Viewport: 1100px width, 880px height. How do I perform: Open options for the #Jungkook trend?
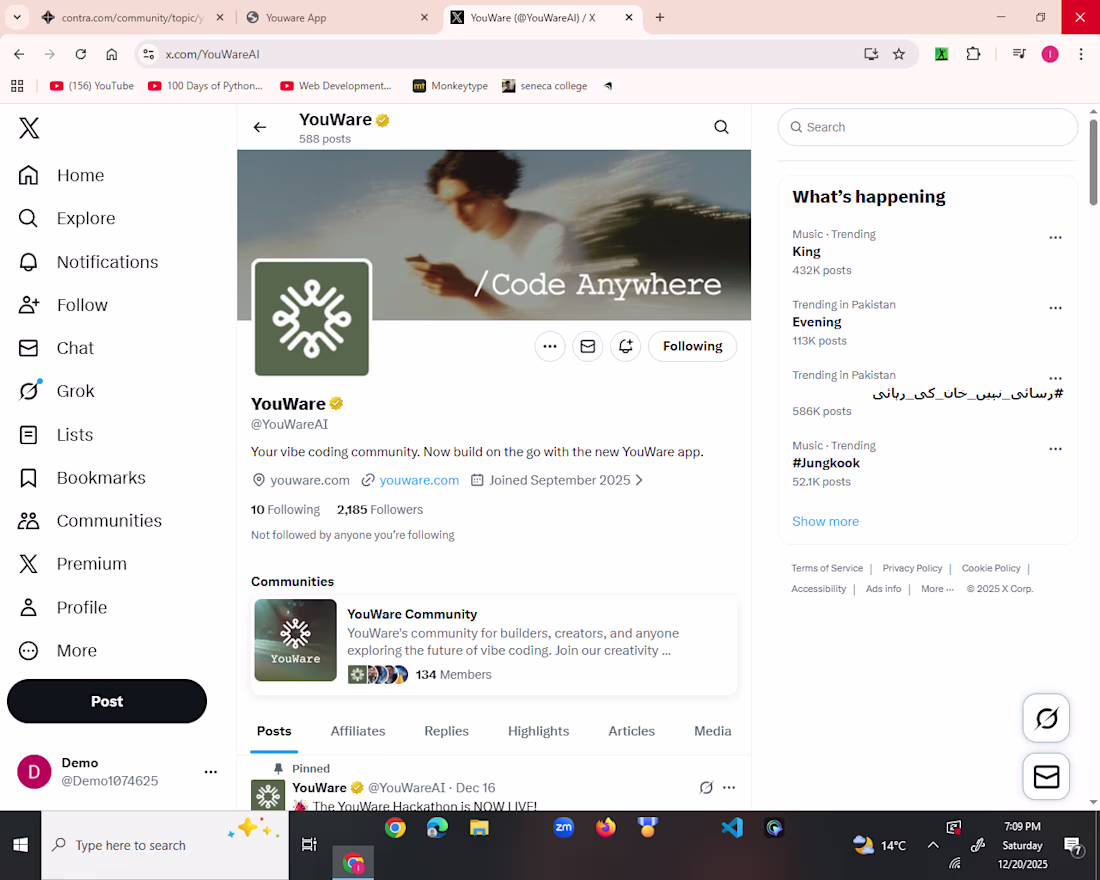coord(1055,448)
